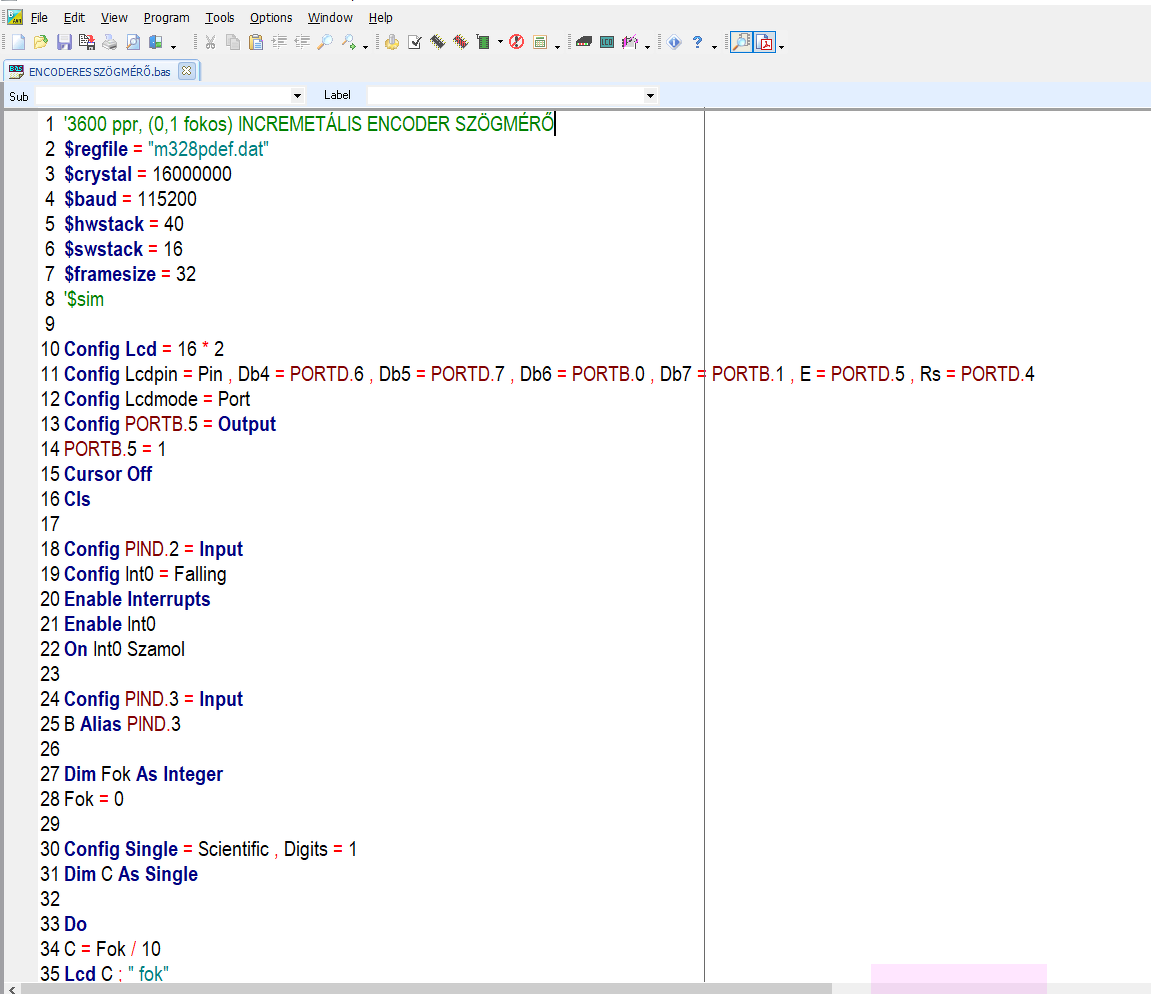Click the blue info about icon
The width and height of the screenshot is (1151, 994).
675,43
